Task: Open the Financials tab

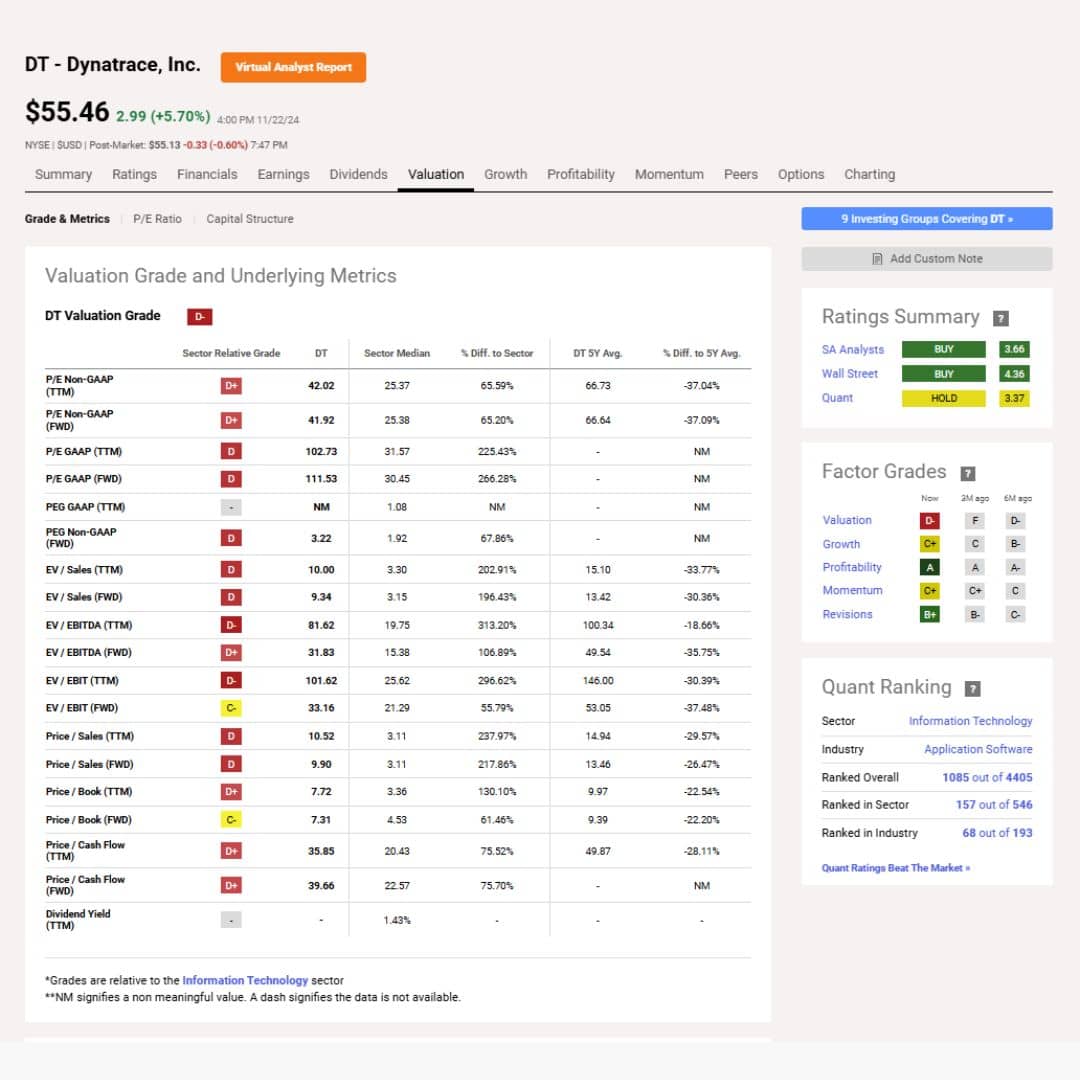Action: [207, 174]
